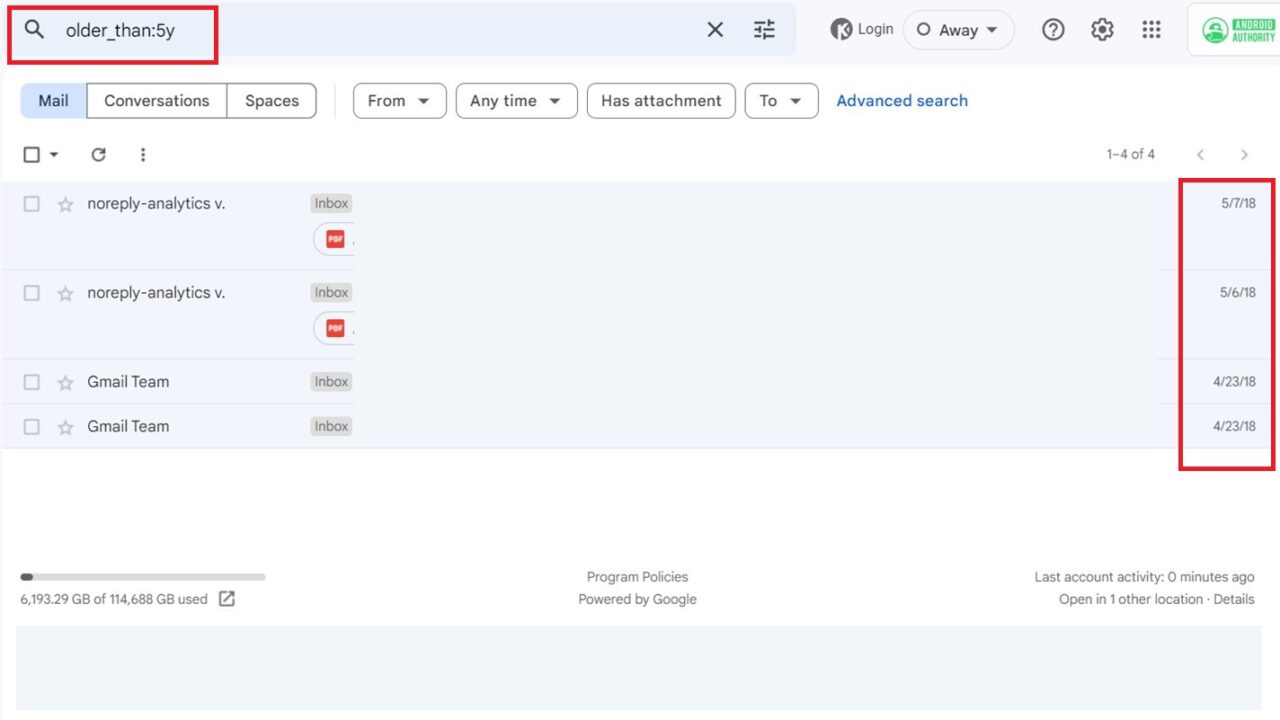Screen dimensions: 1280x720
Task: Open the three-dot More options menu
Action: tap(143, 154)
